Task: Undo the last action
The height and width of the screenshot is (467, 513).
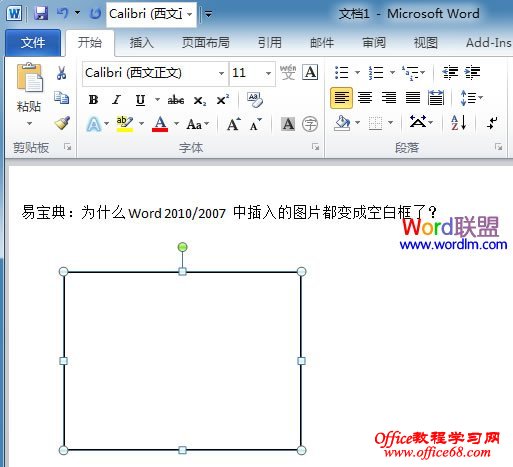Action: [62, 13]
